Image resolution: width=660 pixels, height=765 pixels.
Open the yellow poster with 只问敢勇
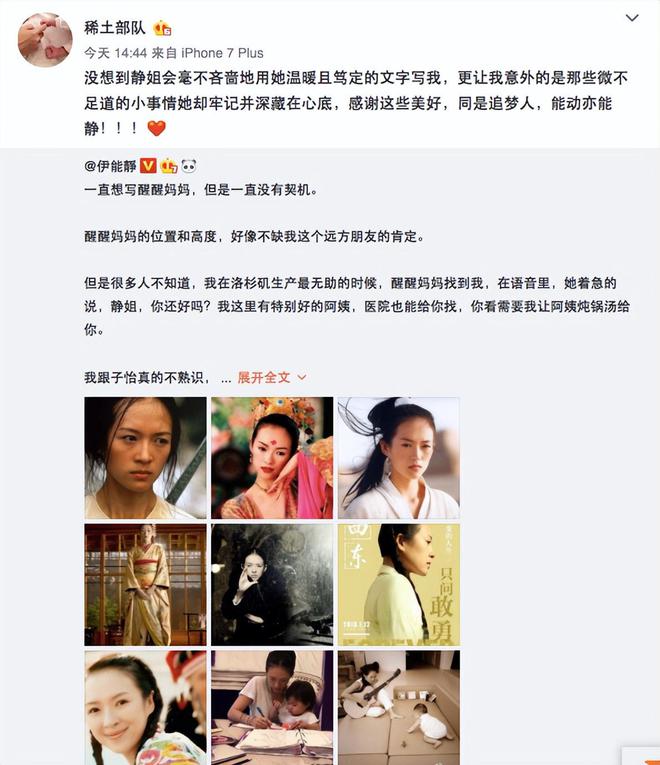tap(399, 584)
